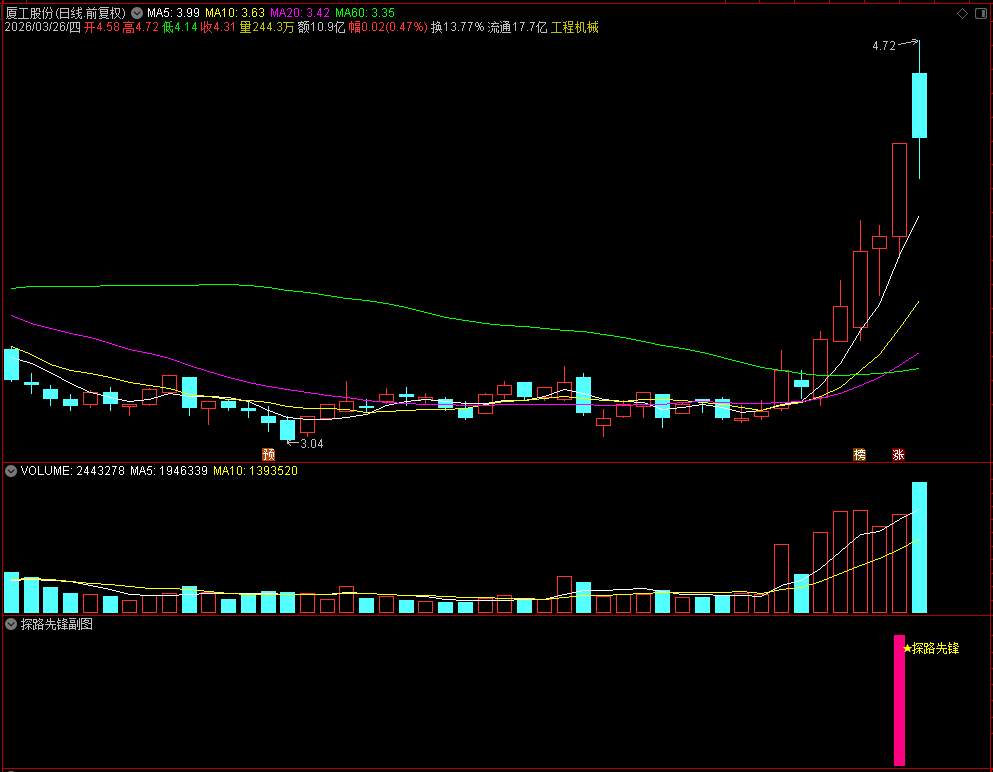
Task: Click the high price 高4.72 in header
Action: [141, 27]
